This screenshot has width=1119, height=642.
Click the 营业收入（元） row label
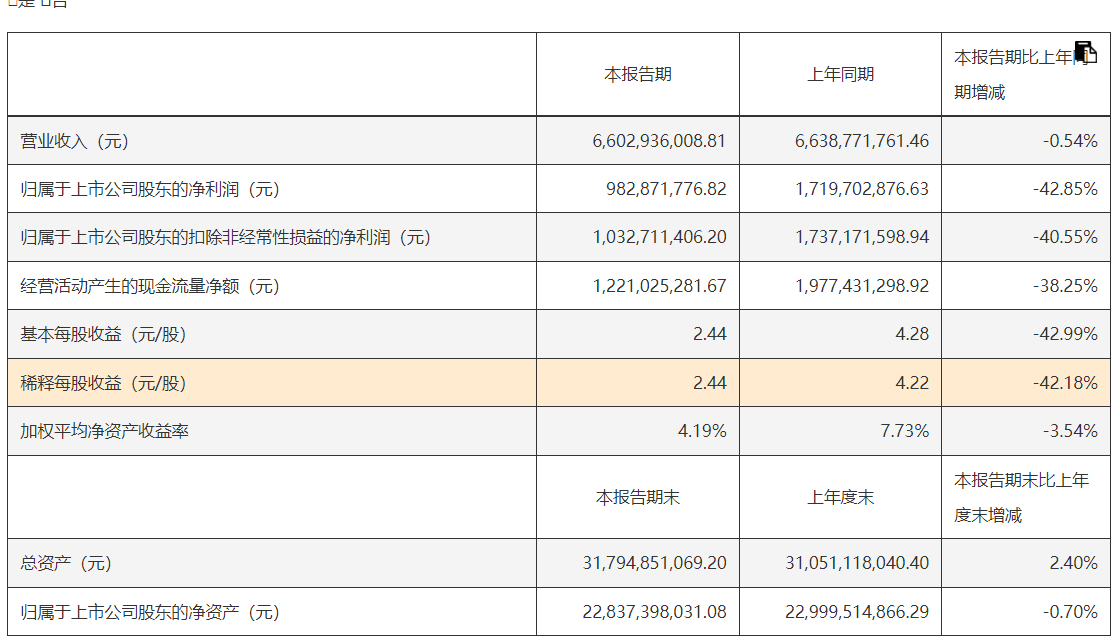pyautogui.click(x=75, y=141)
